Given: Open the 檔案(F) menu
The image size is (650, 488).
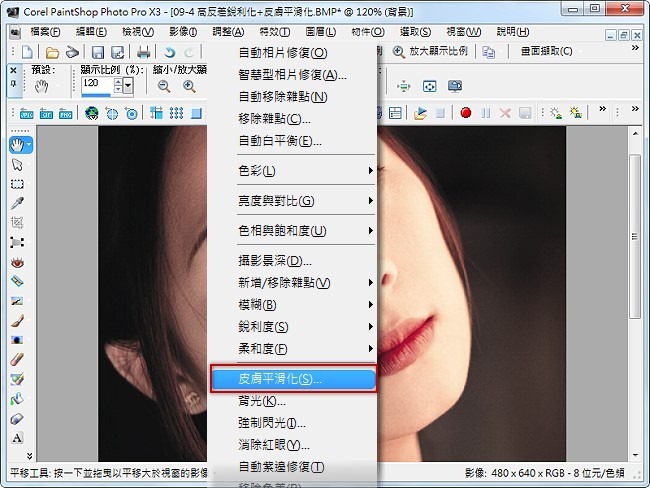Looking at the screenshot, I should [x=45, y=32].
